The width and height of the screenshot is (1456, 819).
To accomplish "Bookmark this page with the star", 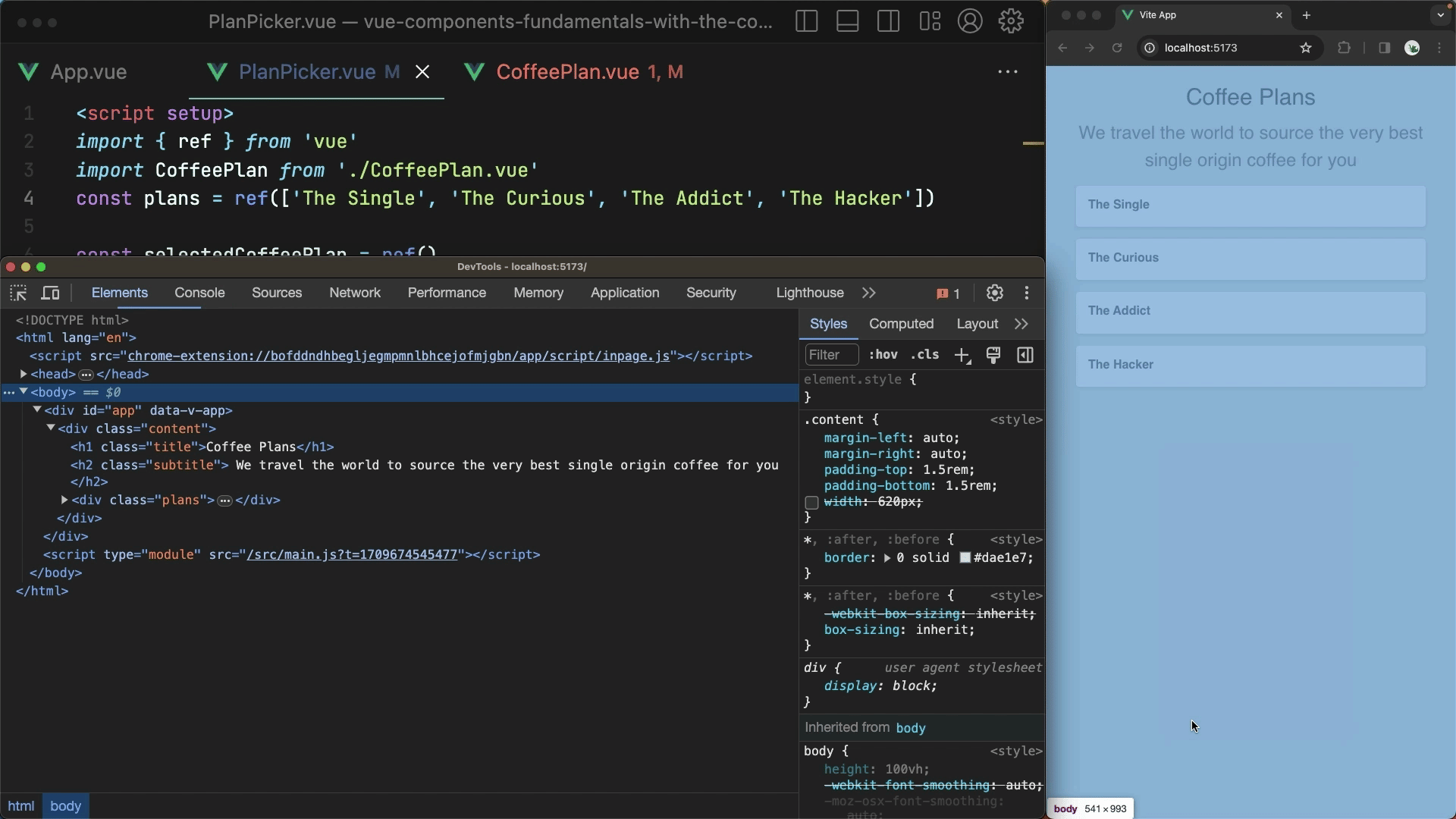I will [x=1306, y=48].
